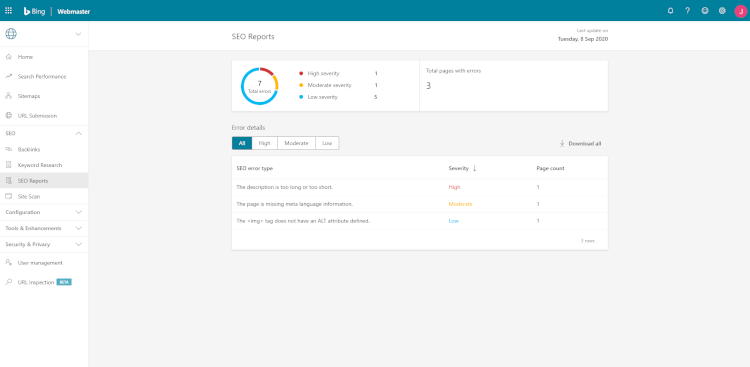Click the '3 rows' table footer text
The height and width of the screenshot is (367, 750).
pos(587,241)
